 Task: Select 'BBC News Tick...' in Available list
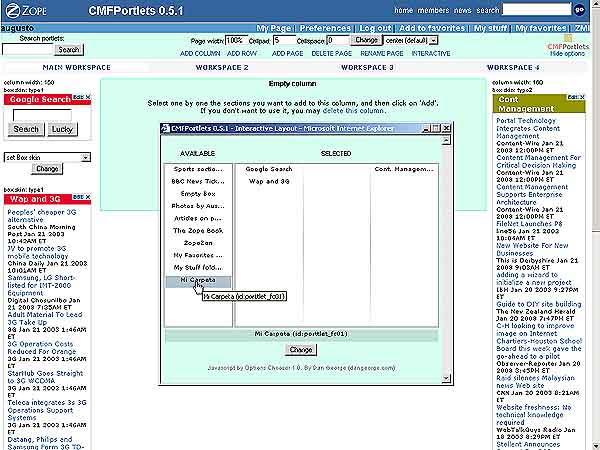198,181
